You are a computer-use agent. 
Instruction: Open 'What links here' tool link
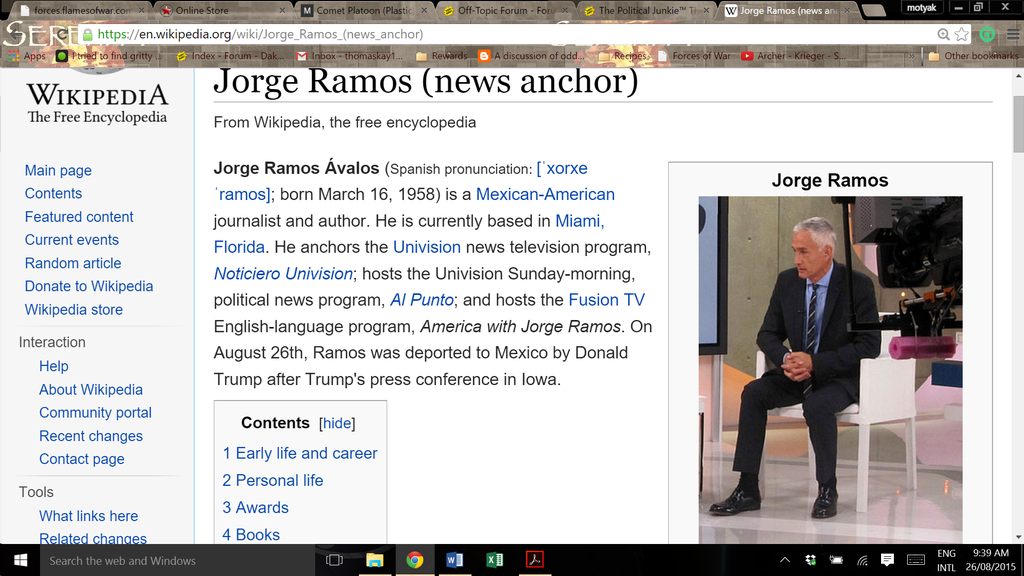click(x=89, y=516)
